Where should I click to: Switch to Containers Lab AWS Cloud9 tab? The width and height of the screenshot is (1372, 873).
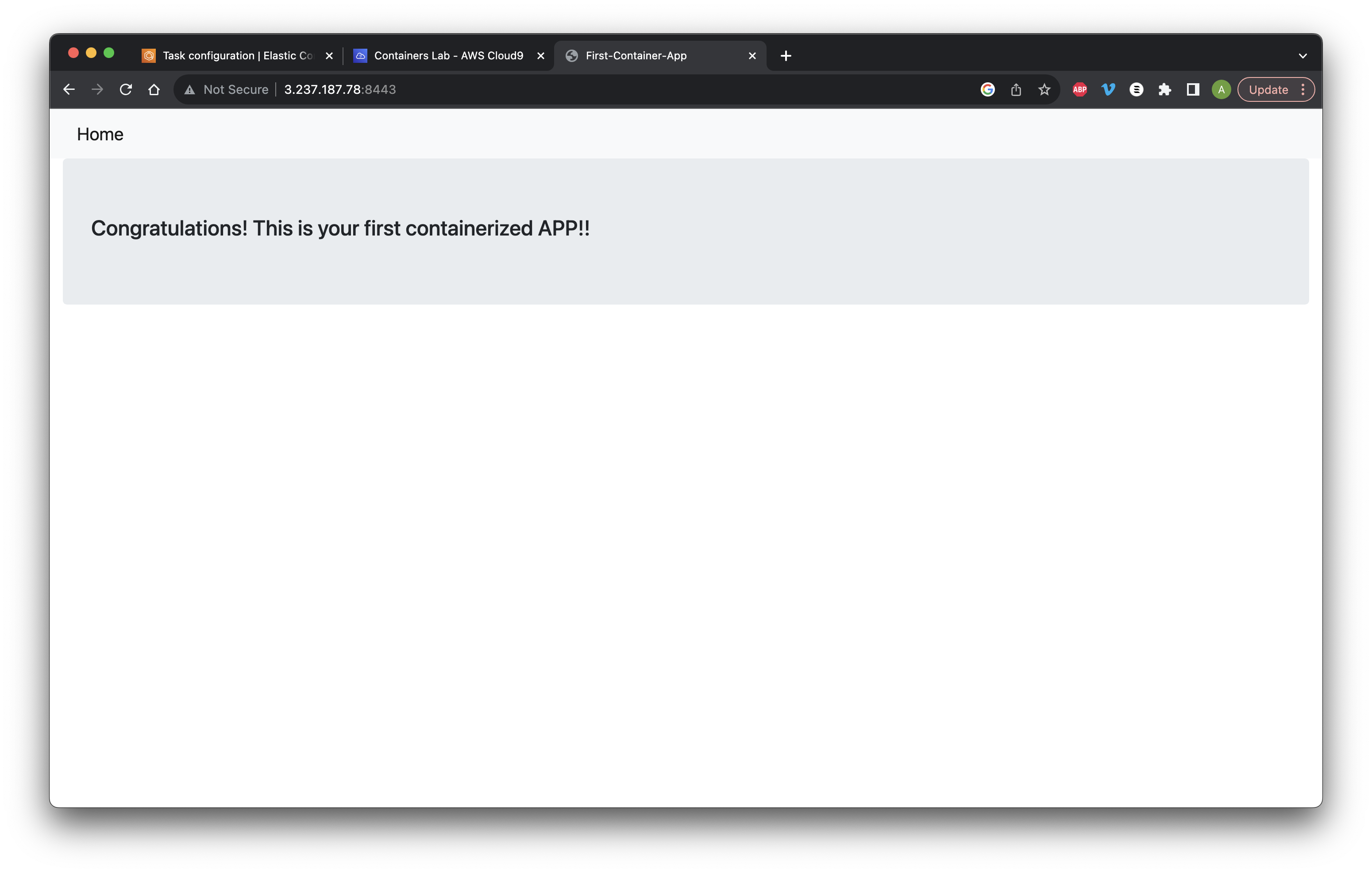[448, 56]
